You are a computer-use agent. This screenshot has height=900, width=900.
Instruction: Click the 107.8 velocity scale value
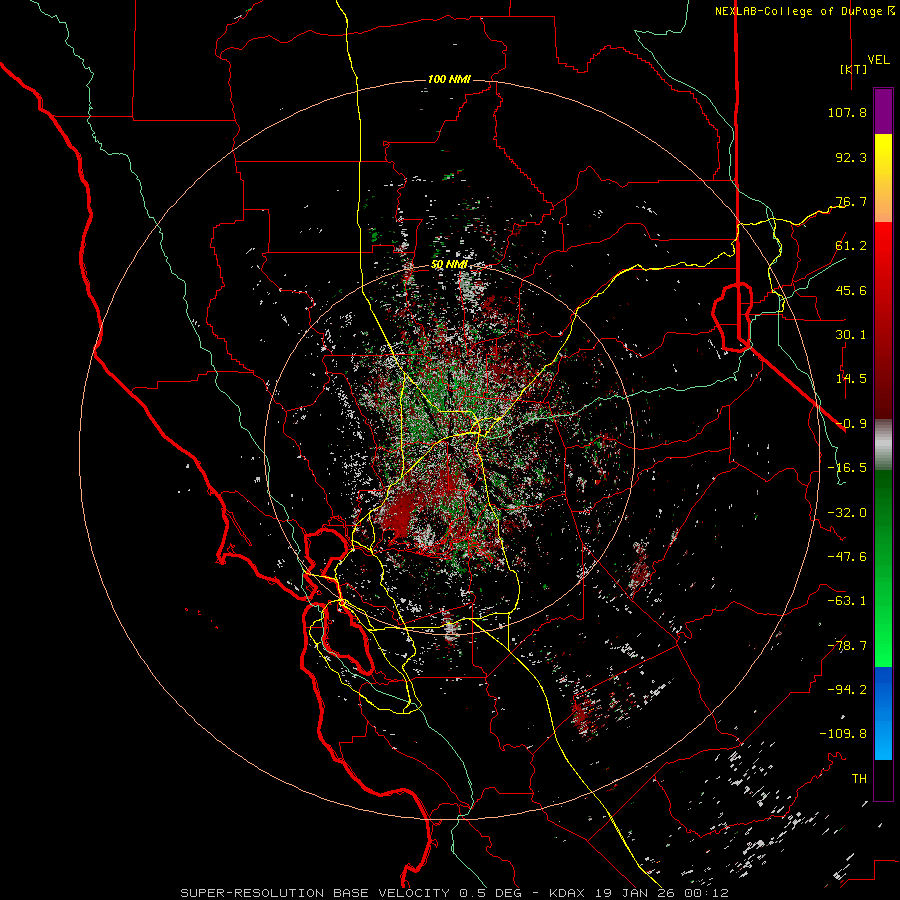coord(847,112)
